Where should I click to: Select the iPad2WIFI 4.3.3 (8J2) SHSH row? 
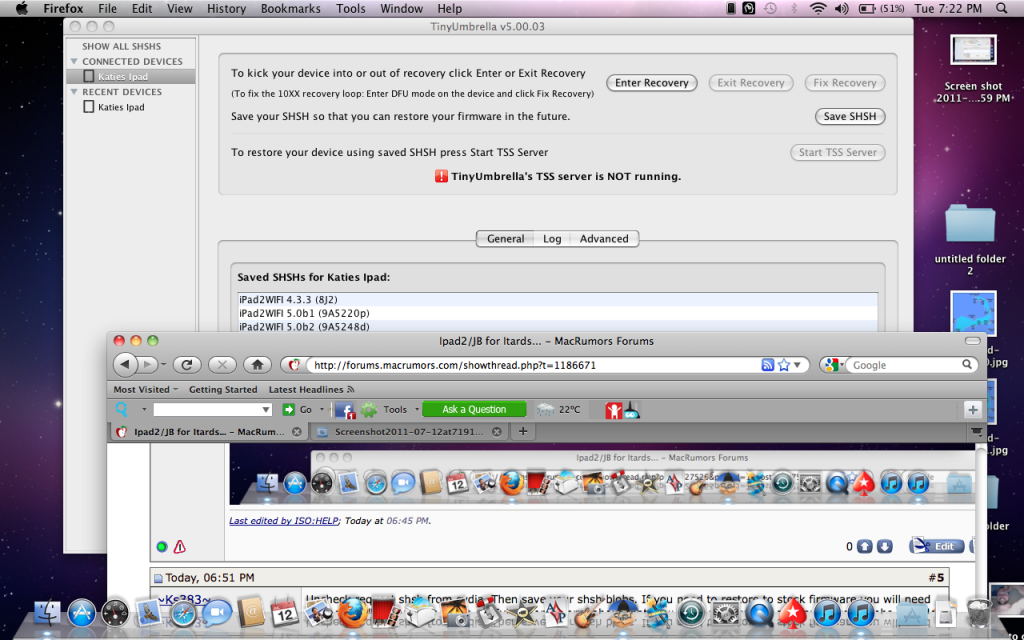click(x=558, y=300)
